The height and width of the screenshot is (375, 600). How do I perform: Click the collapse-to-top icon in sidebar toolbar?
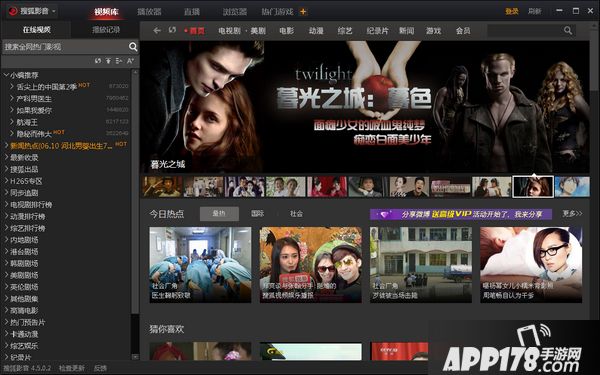click(x=109, y=61)
